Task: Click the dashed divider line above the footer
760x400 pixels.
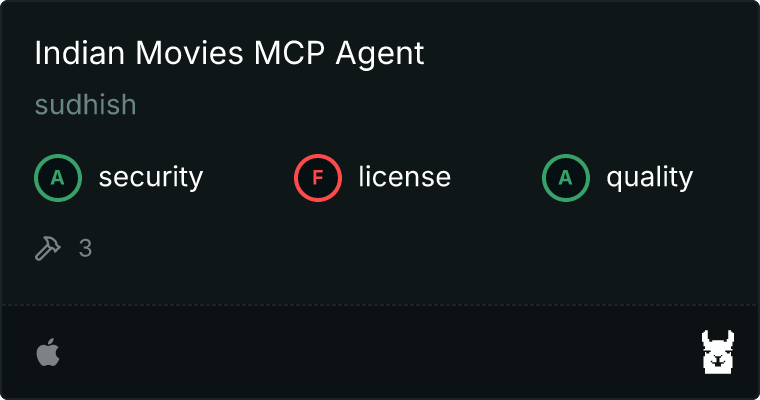Action: coord(380,305)
